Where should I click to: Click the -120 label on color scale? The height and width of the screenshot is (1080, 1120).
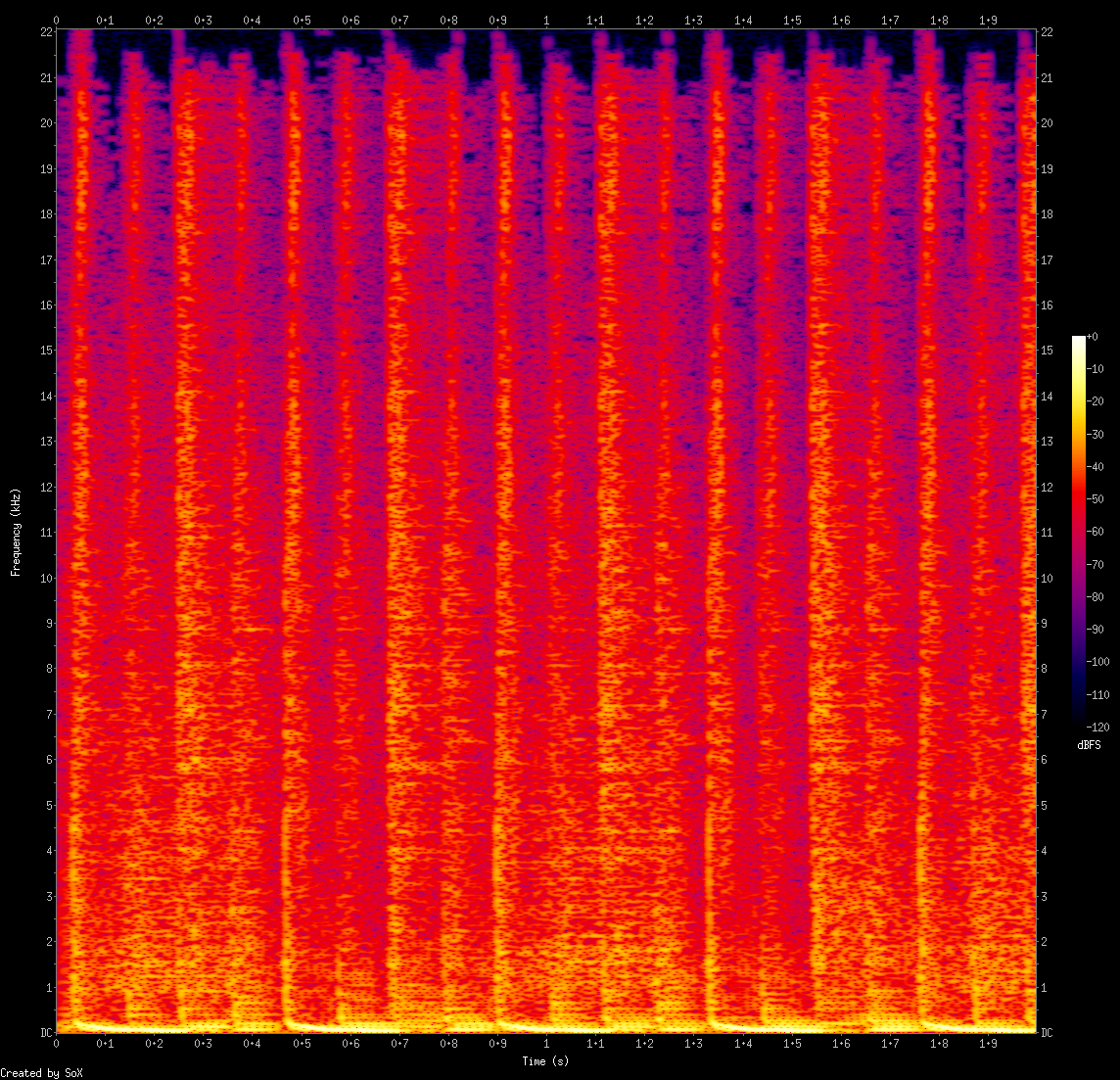(1097, 728)
